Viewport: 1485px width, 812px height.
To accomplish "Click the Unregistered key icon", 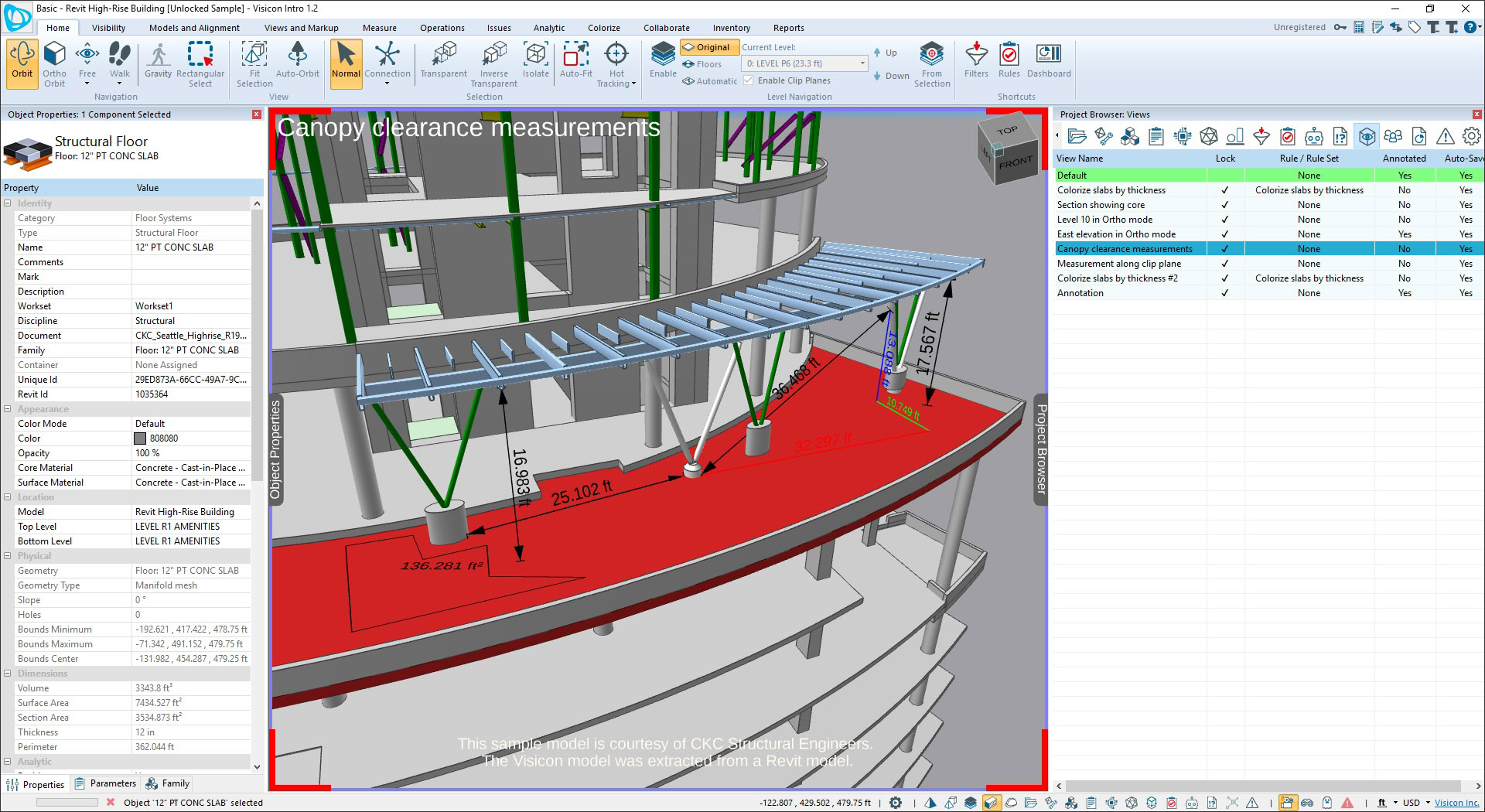I will click(x=1340, y=27).
